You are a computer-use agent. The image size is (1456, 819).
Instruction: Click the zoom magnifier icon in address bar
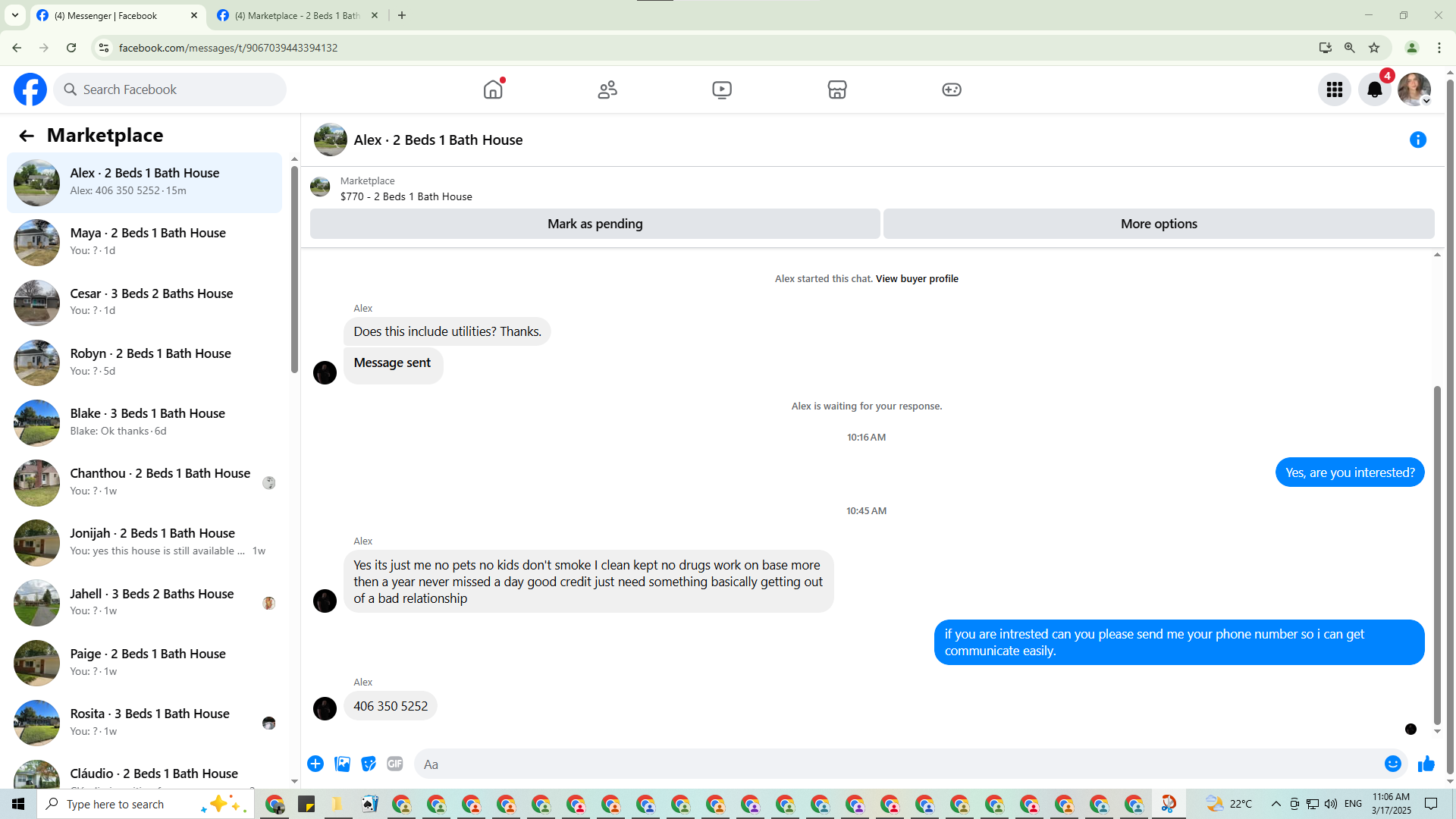point(1350,48)
